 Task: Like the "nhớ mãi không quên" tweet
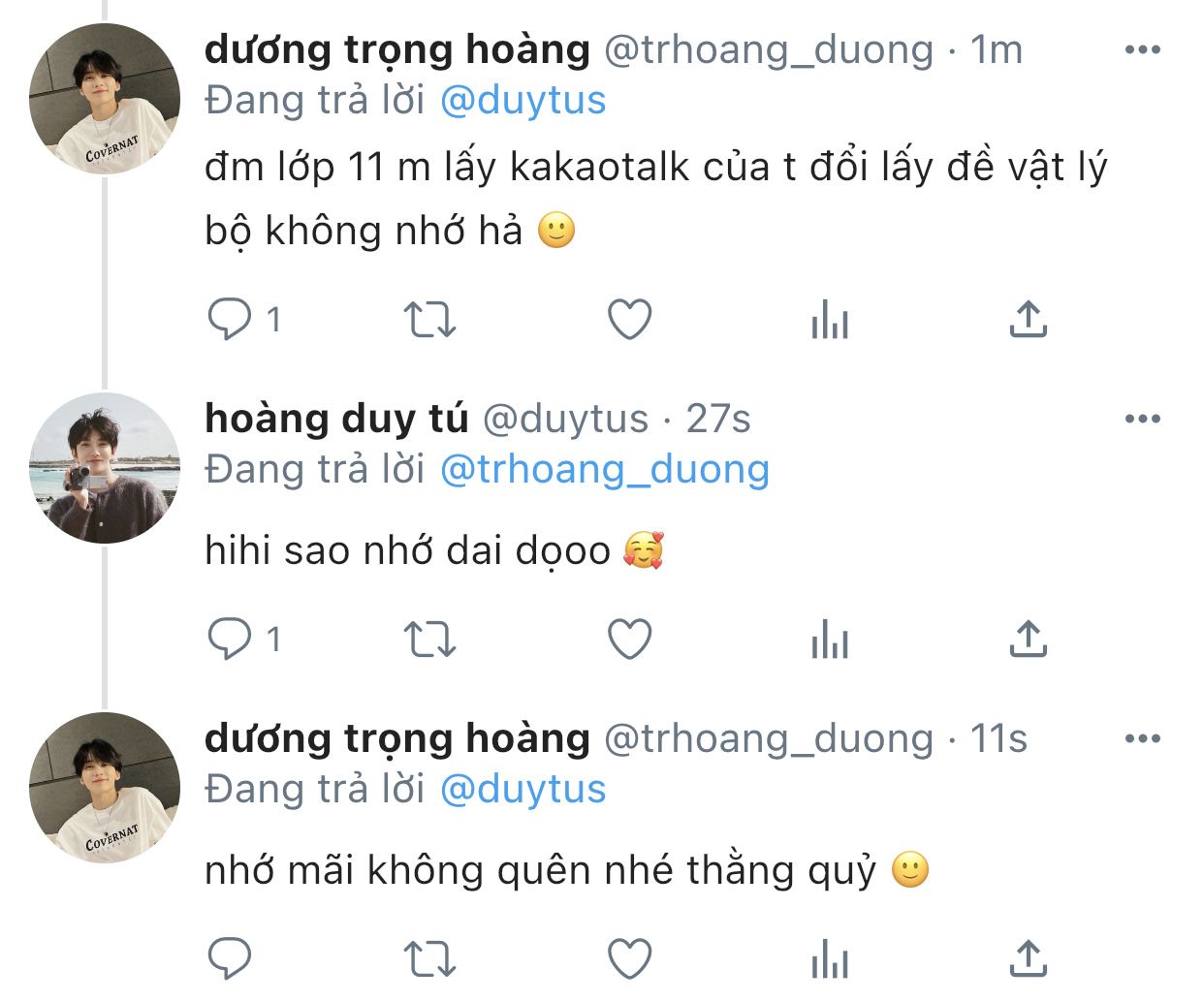tap(629, 959)
